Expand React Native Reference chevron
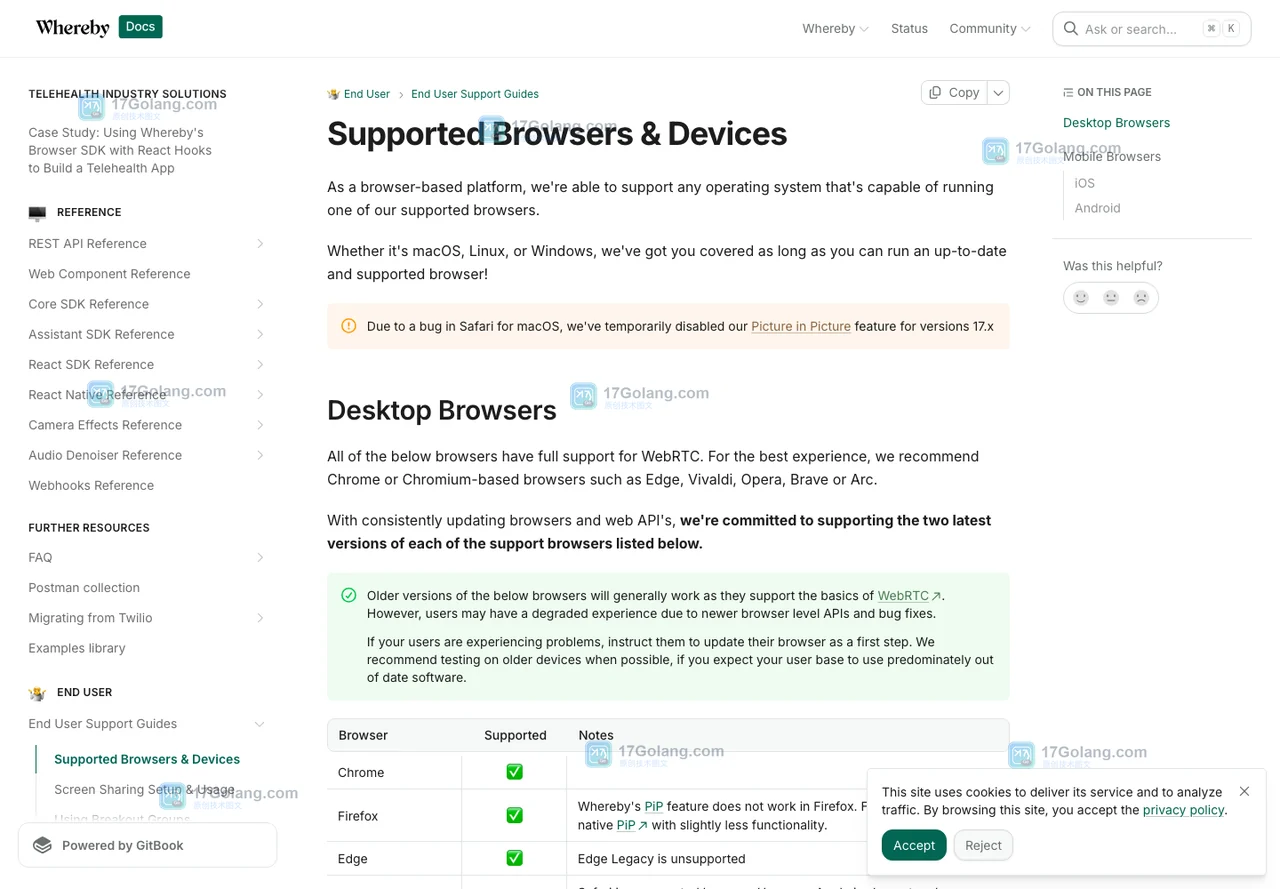Viewport: 1280px width, 889px height. (260, 395)
